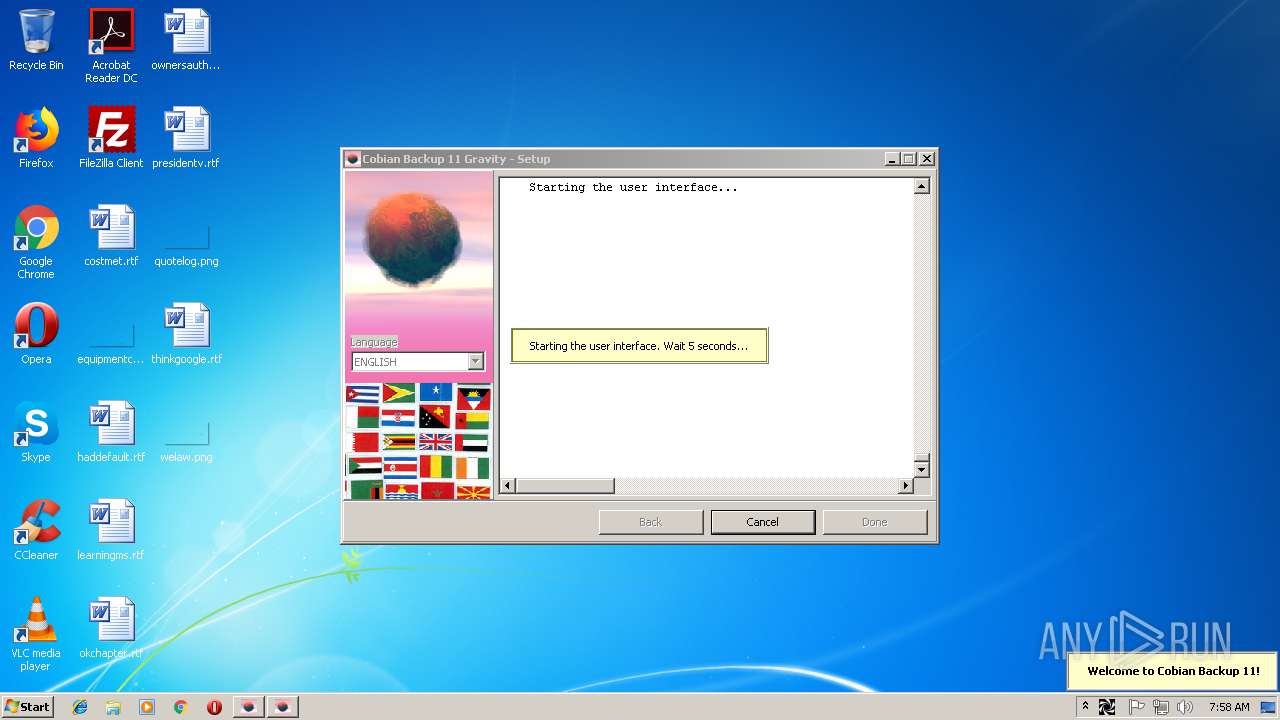
Task: Click the Chrome icon in taskbar
Action: (180, 707)
